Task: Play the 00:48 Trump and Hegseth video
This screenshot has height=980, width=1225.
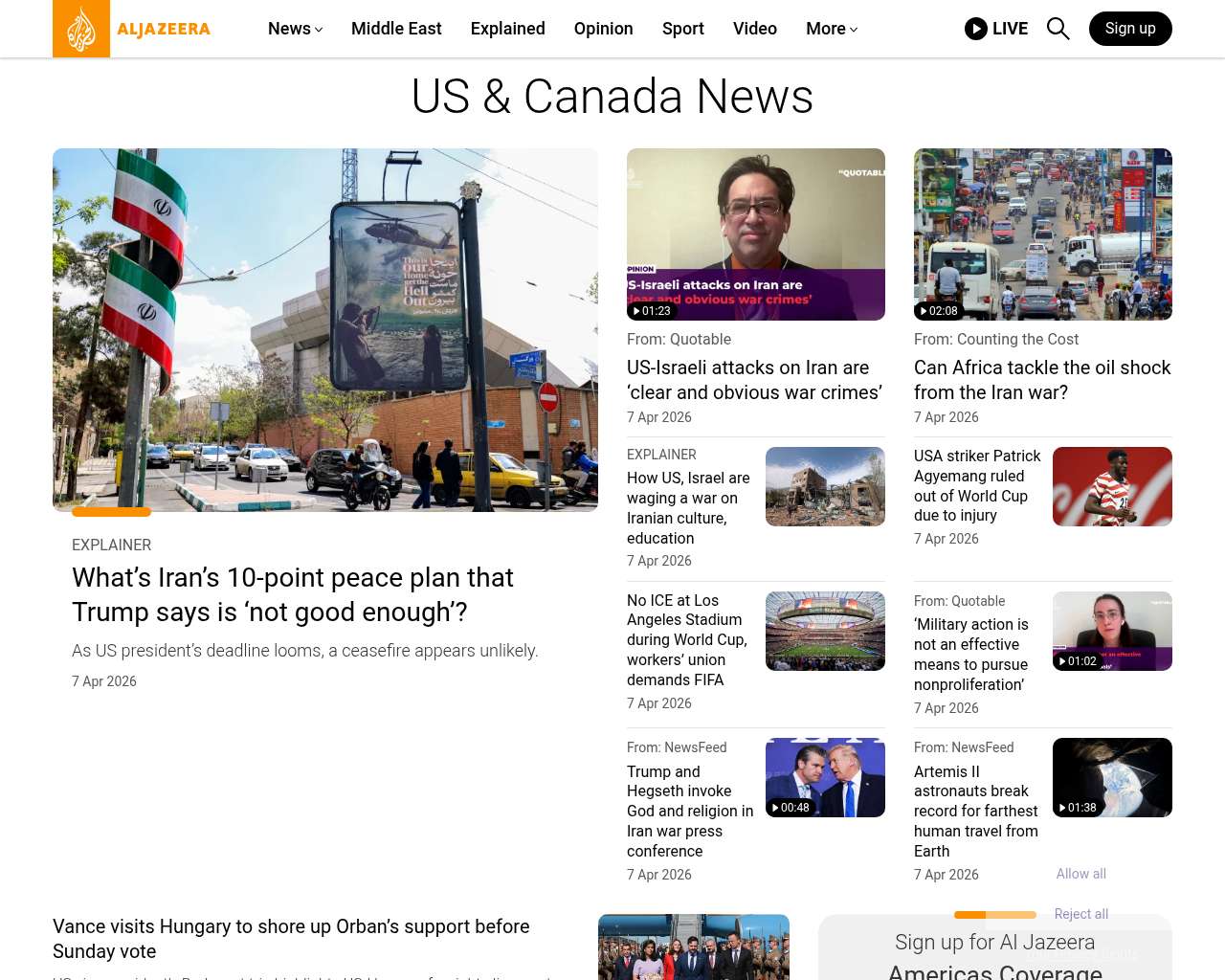Action: tap(825, 777)
